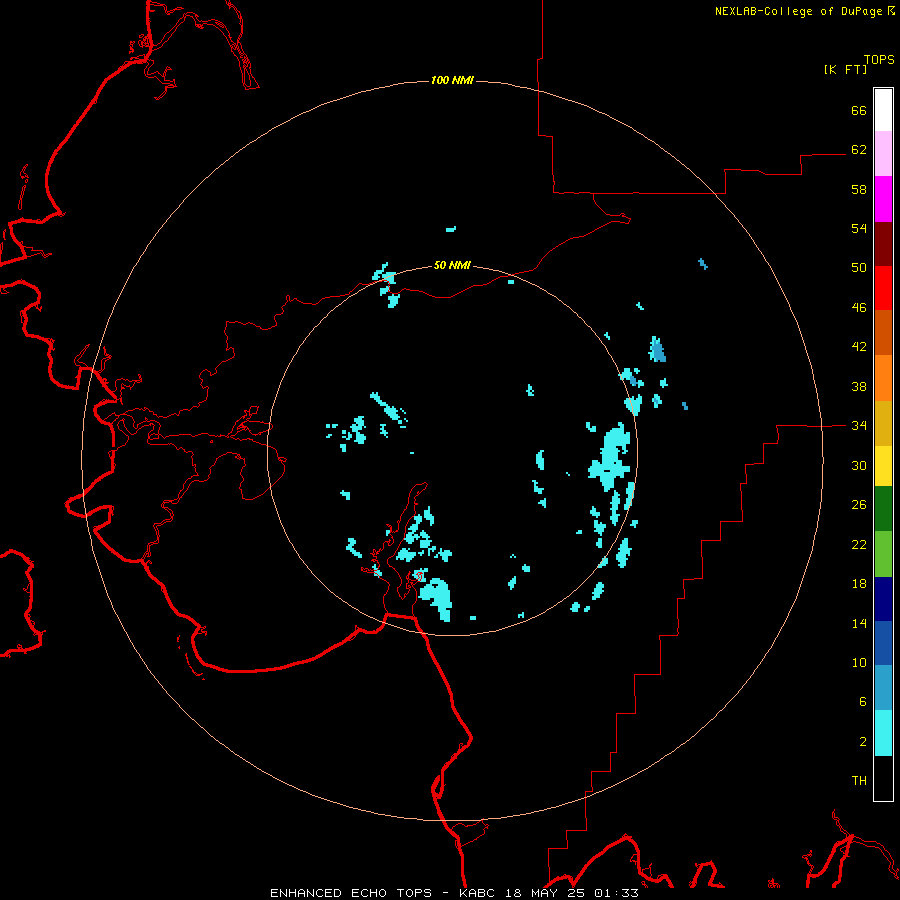Click the dark red (maroon) legend swatch
This screenshot has width=900, height=900.
[883, 244]
